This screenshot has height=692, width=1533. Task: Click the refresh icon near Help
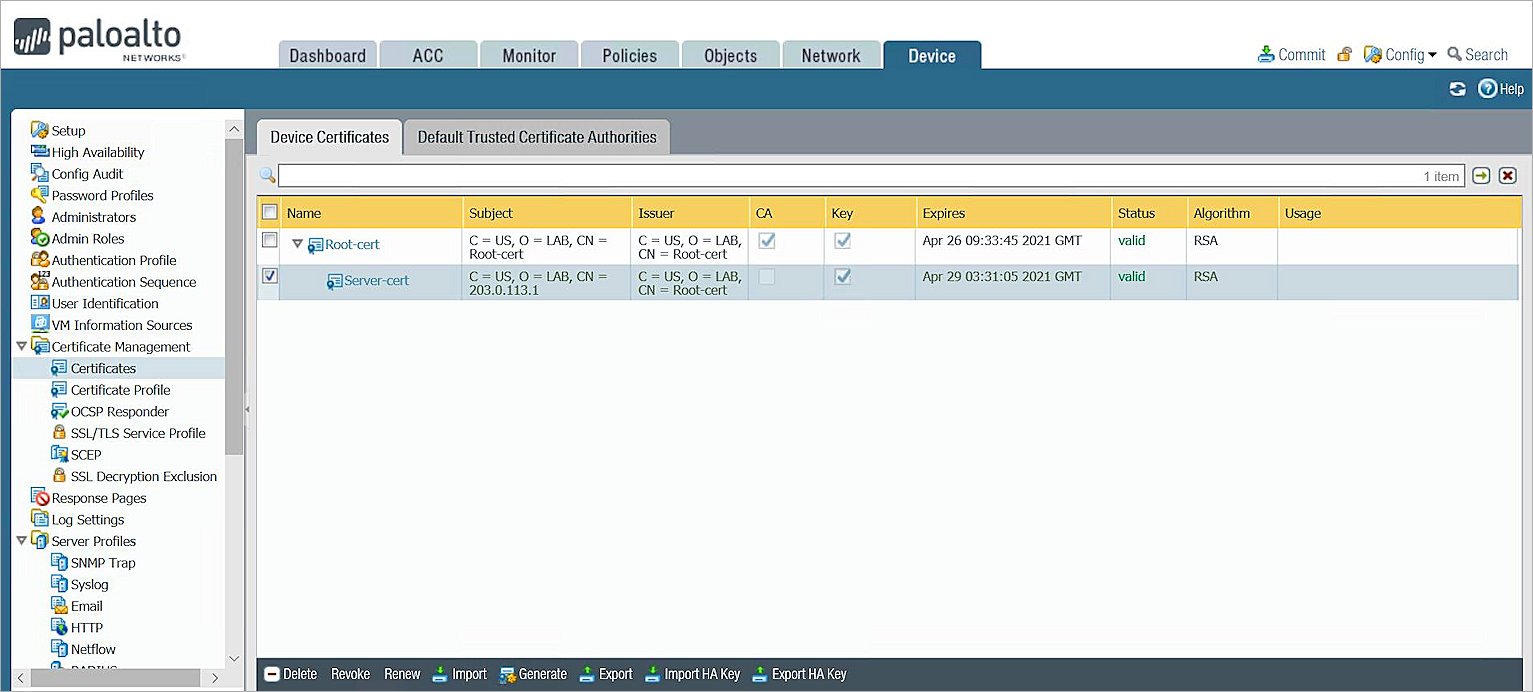point(1458,89)
